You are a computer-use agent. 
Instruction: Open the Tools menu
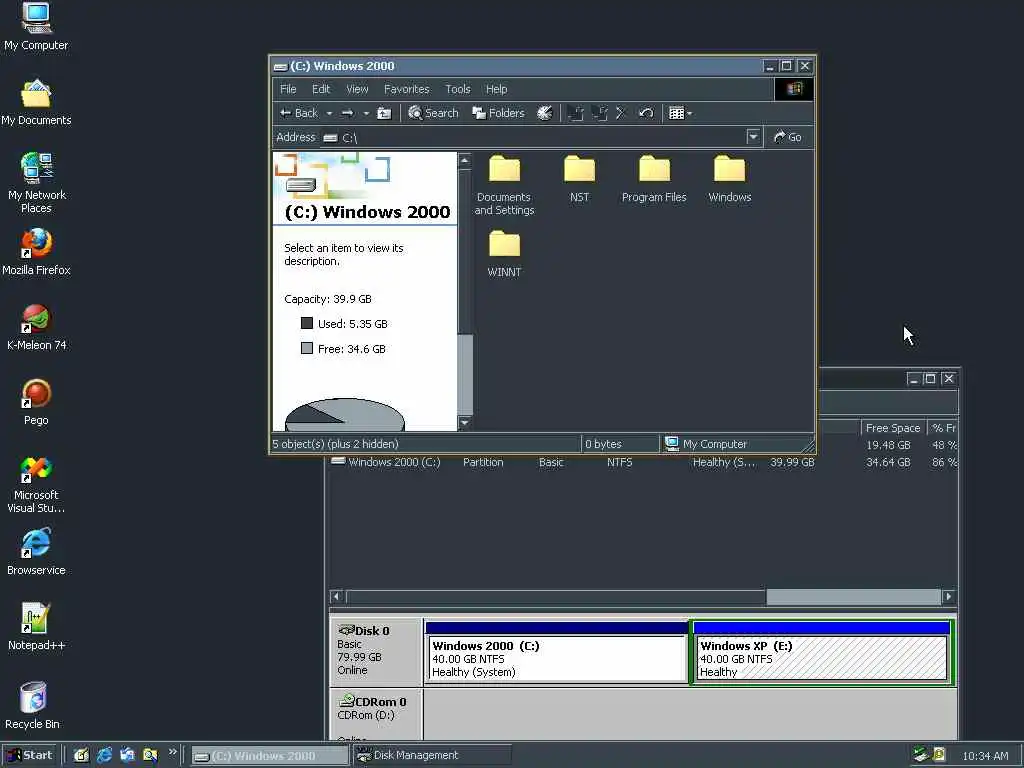tap(458, 89)
